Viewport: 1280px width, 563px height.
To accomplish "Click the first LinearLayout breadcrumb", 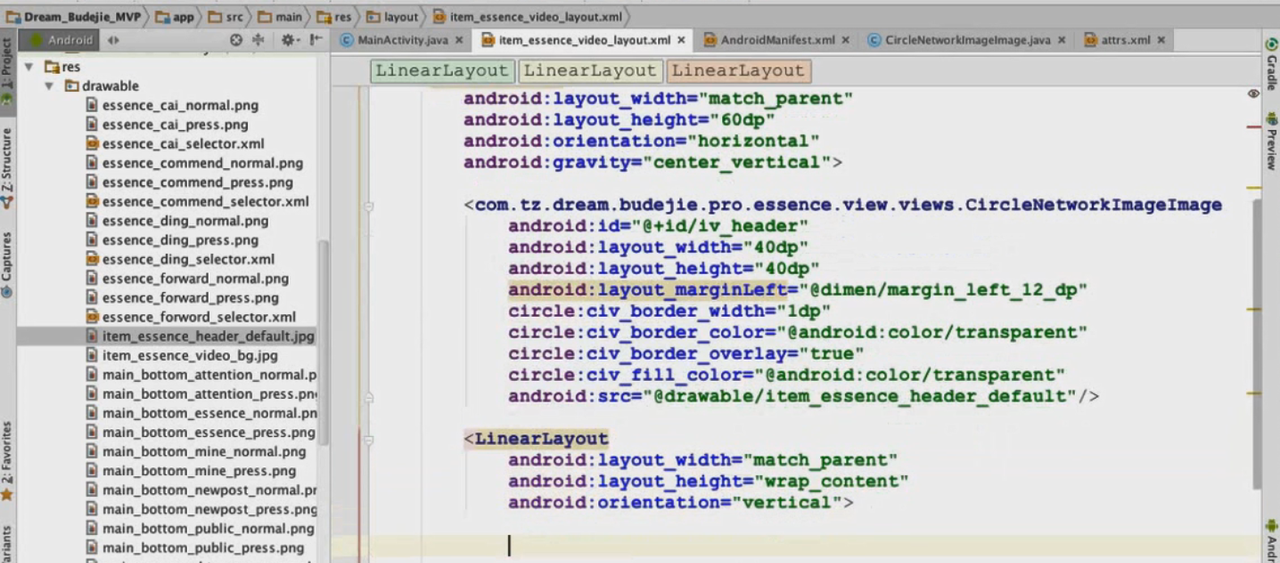I will (442, 71).
